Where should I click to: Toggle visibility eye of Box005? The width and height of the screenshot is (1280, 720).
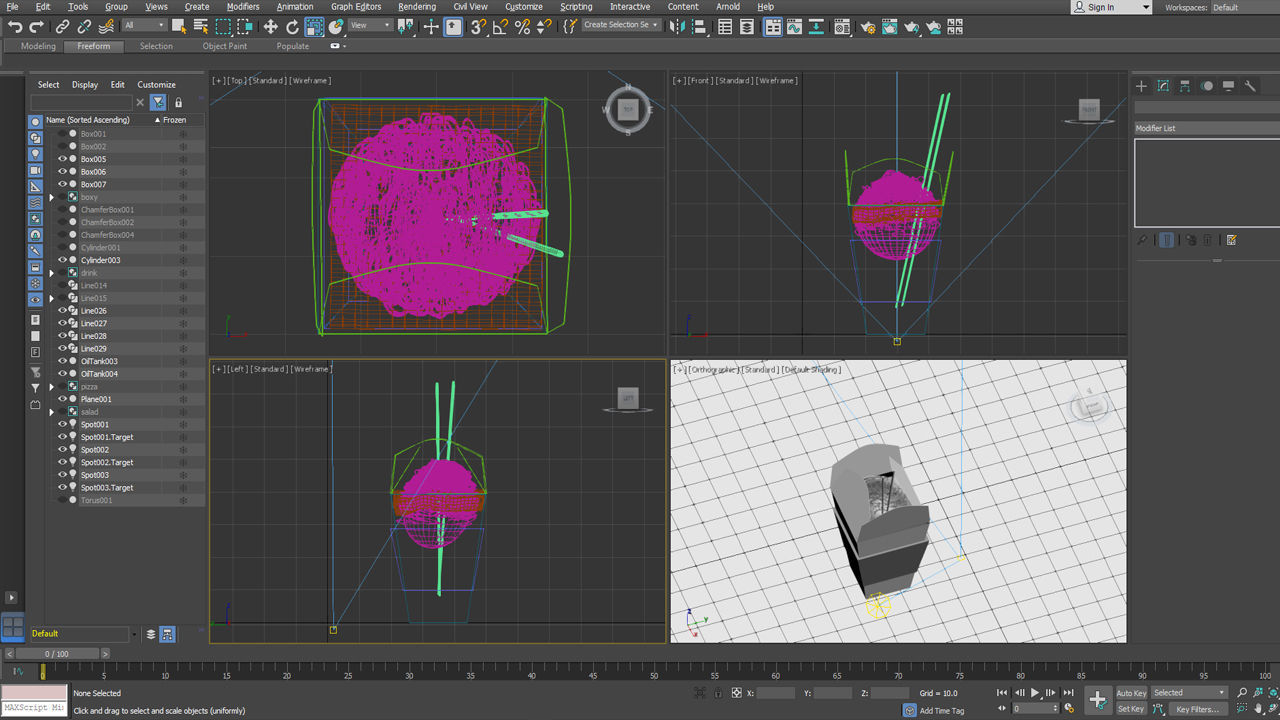pyautogui.click(x=62, y=159)
